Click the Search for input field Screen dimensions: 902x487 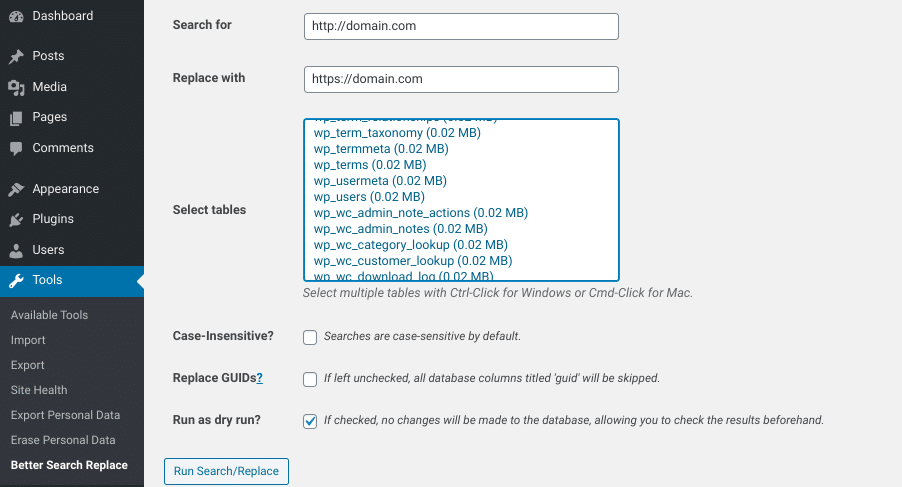pyautogui.click(x=461, y=26)
